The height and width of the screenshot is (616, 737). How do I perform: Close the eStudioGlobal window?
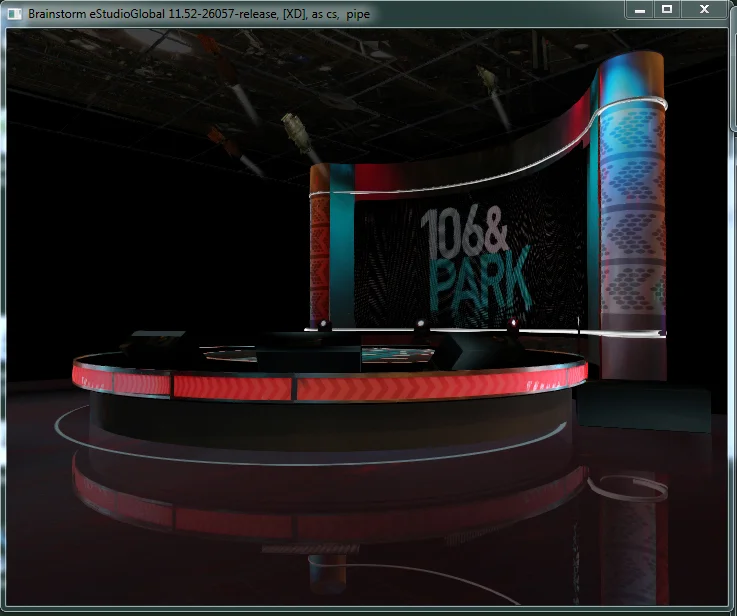(704, 9)
